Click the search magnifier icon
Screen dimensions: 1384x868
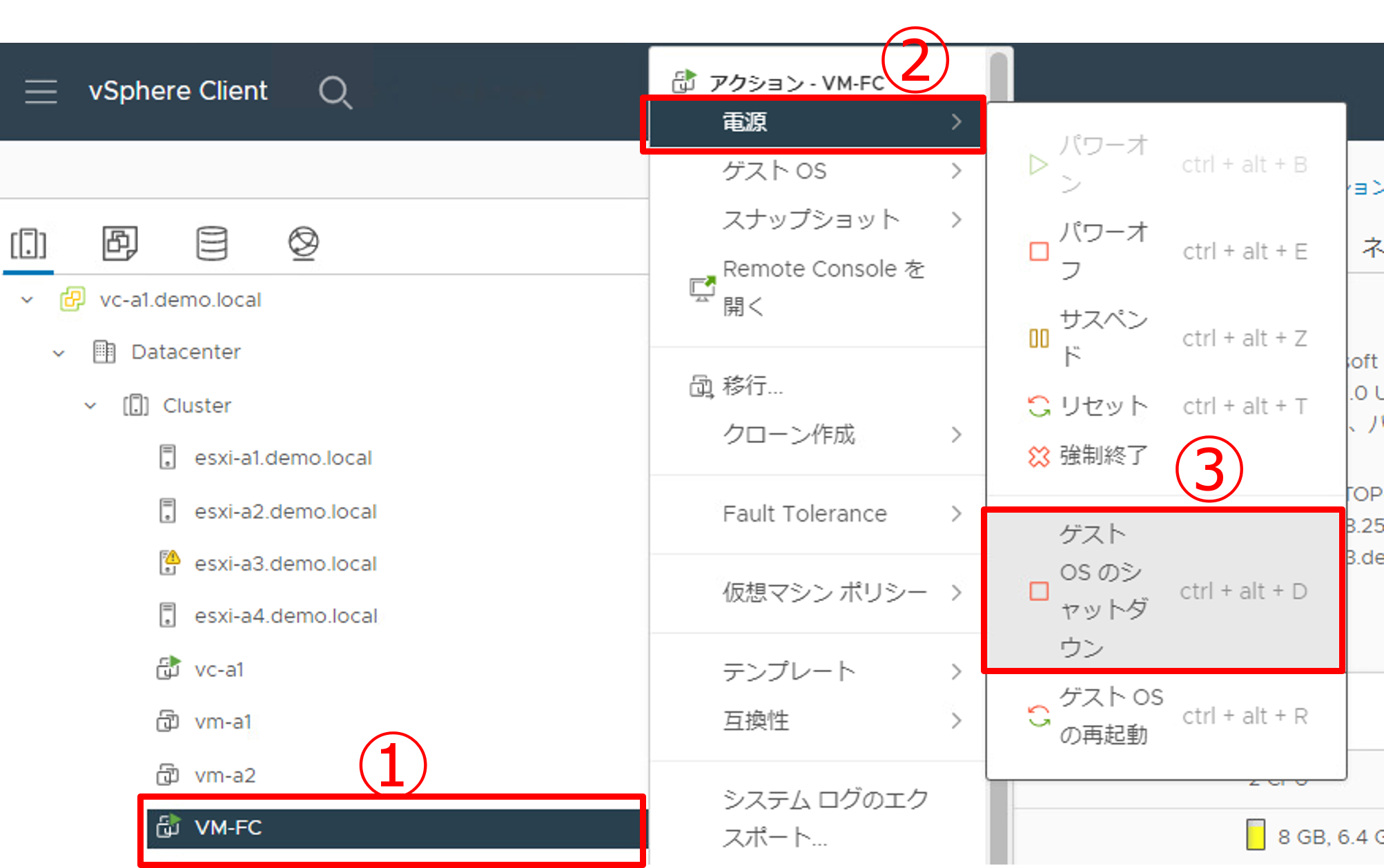pyautogui.click(x=335, y=92)
